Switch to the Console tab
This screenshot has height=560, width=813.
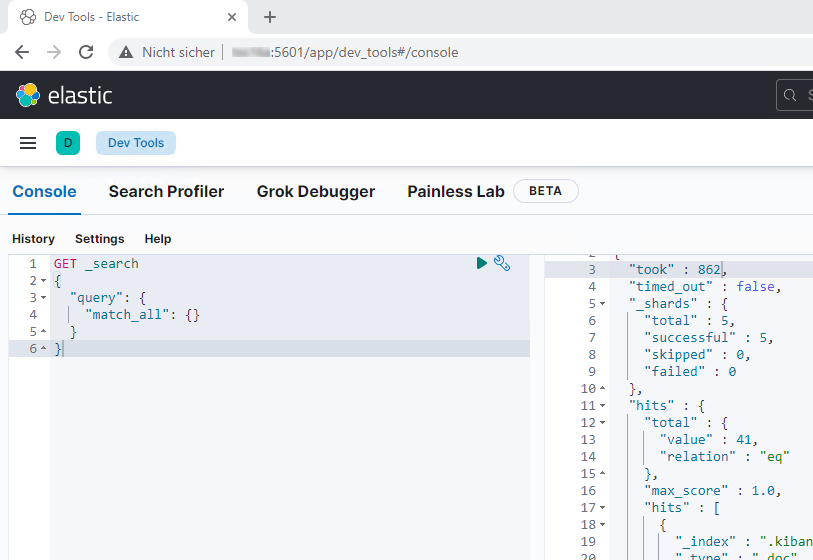(x=45, y=191)
